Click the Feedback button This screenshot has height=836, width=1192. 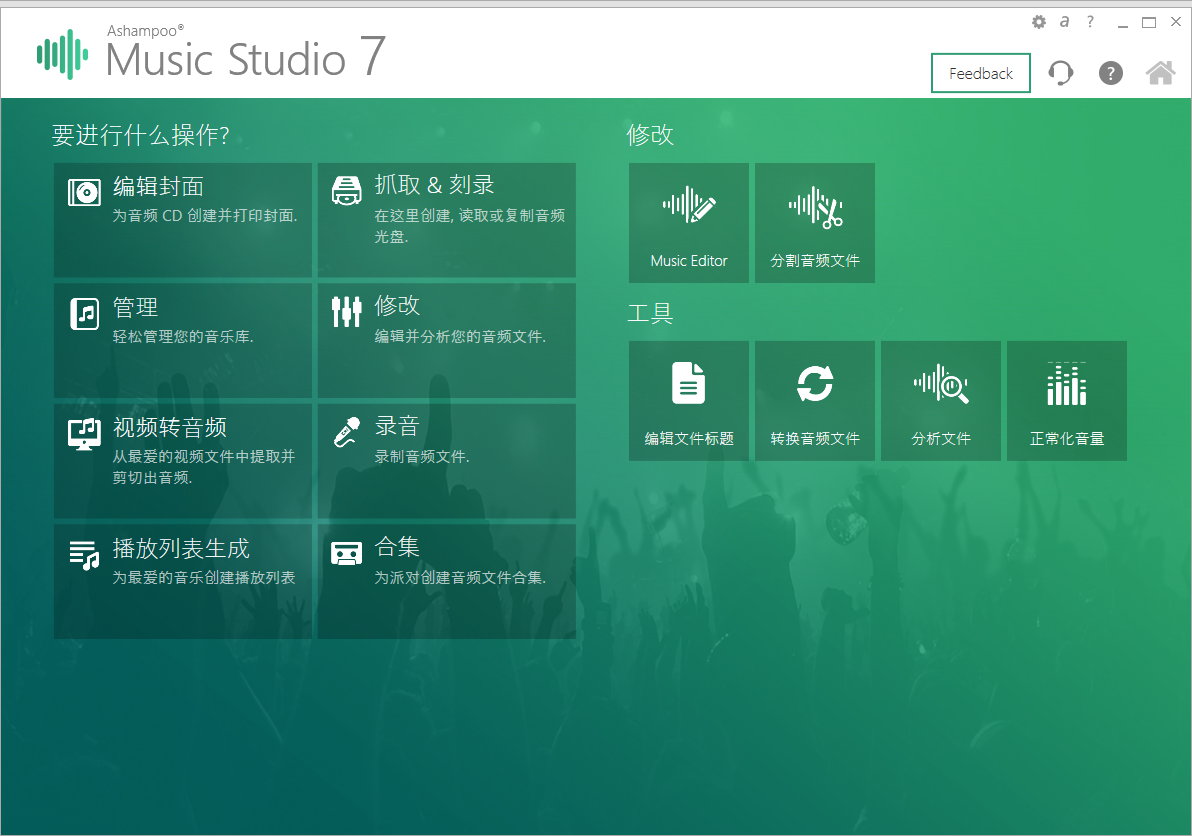coord(980,73)
